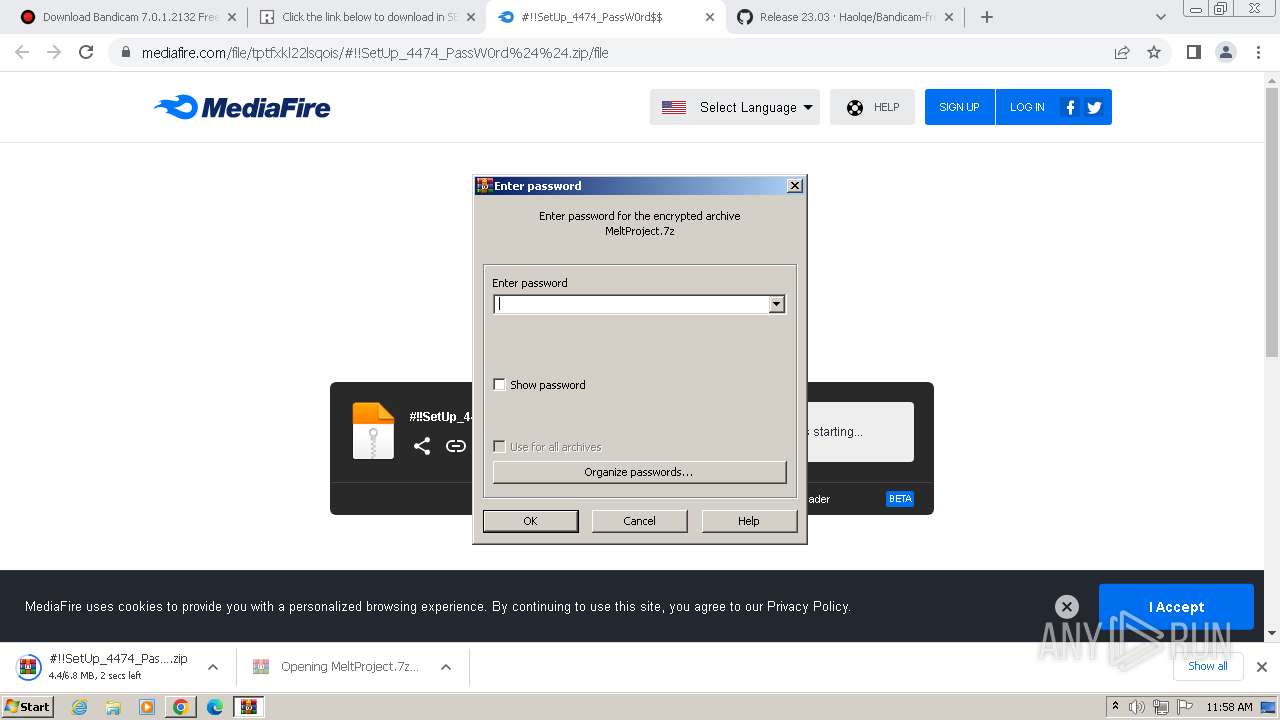Click the HELP button on MediaFire

(x=872, y=107)
